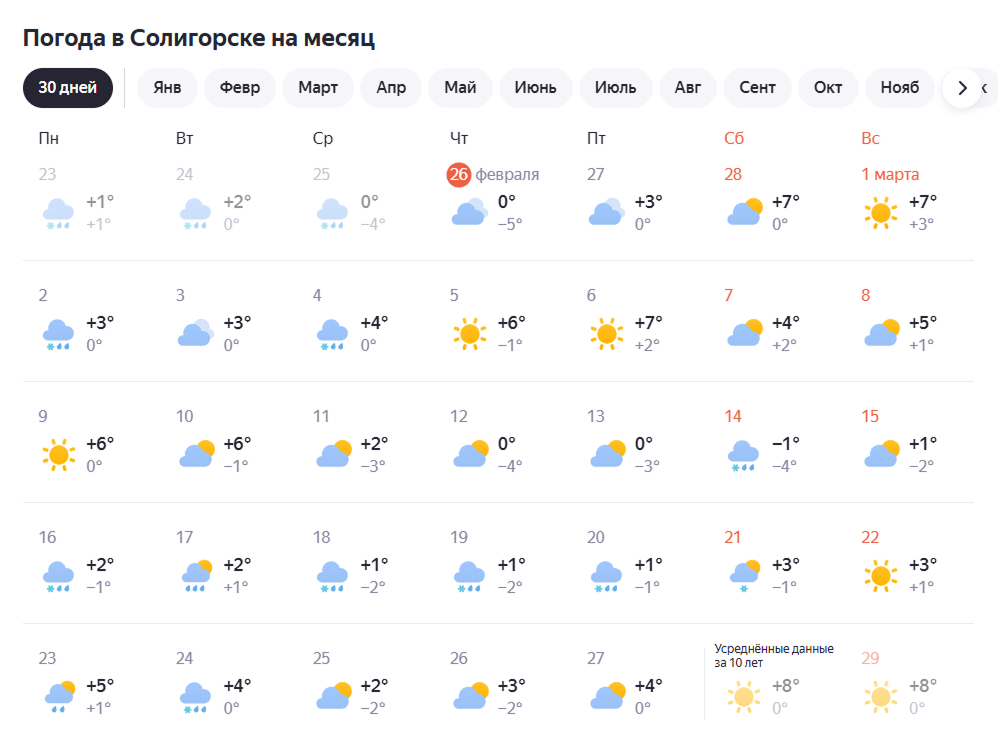Click the rain cloud icon for March 23
The height and width of the screenshot is (743, 998).
coord(59,696)
